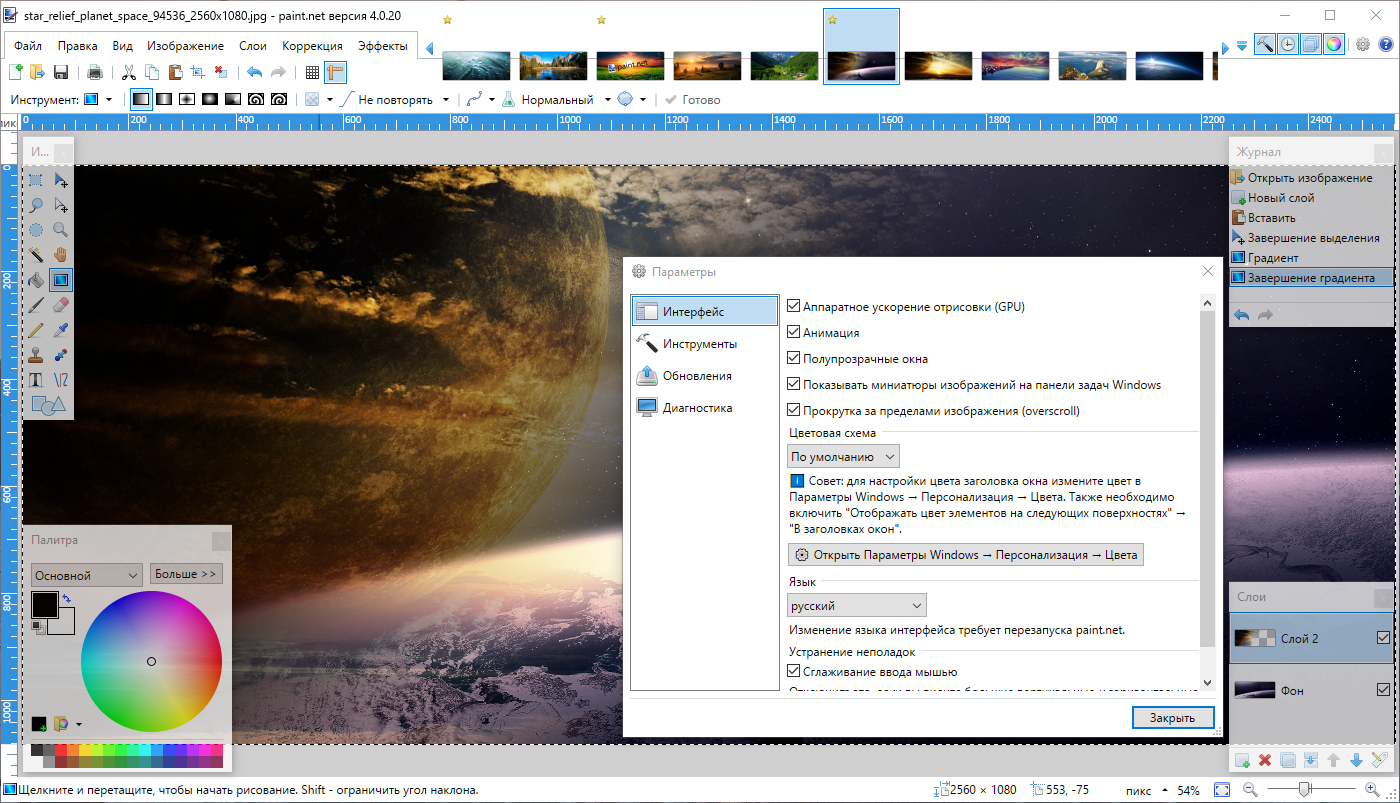The width and height of the screenshot is (1400, 803).
Task: Toggle taskbar thumbnails checkbox
Action: (794, 384)
